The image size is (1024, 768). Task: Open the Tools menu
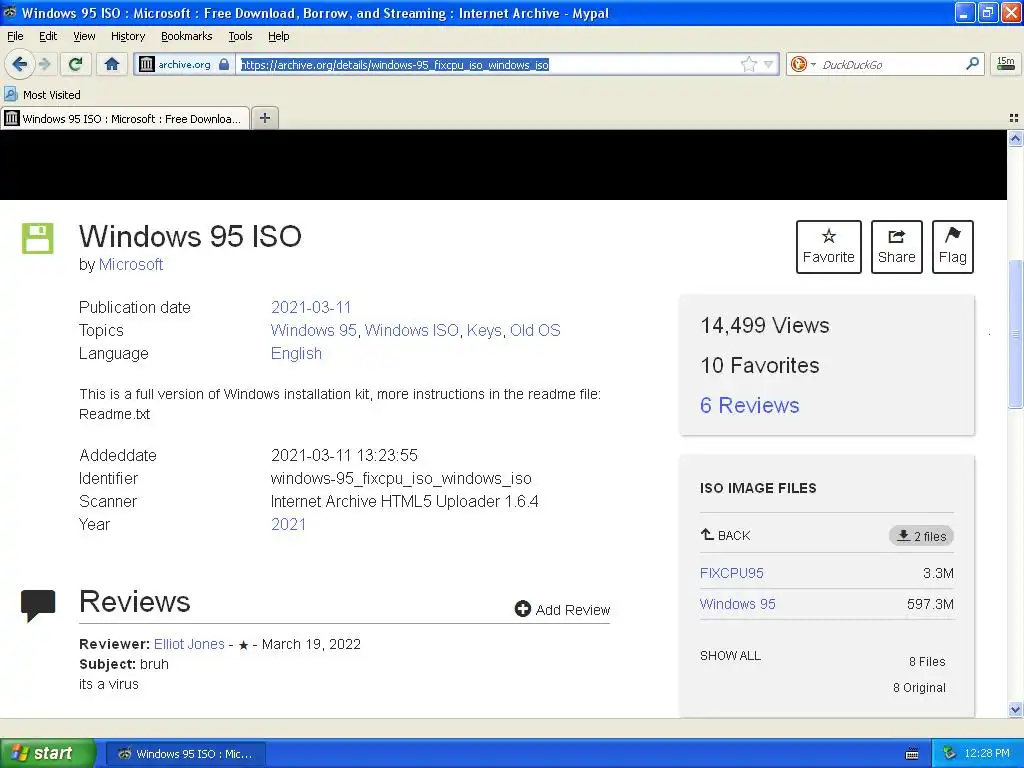pyautogui.click(x=240, y=36)
